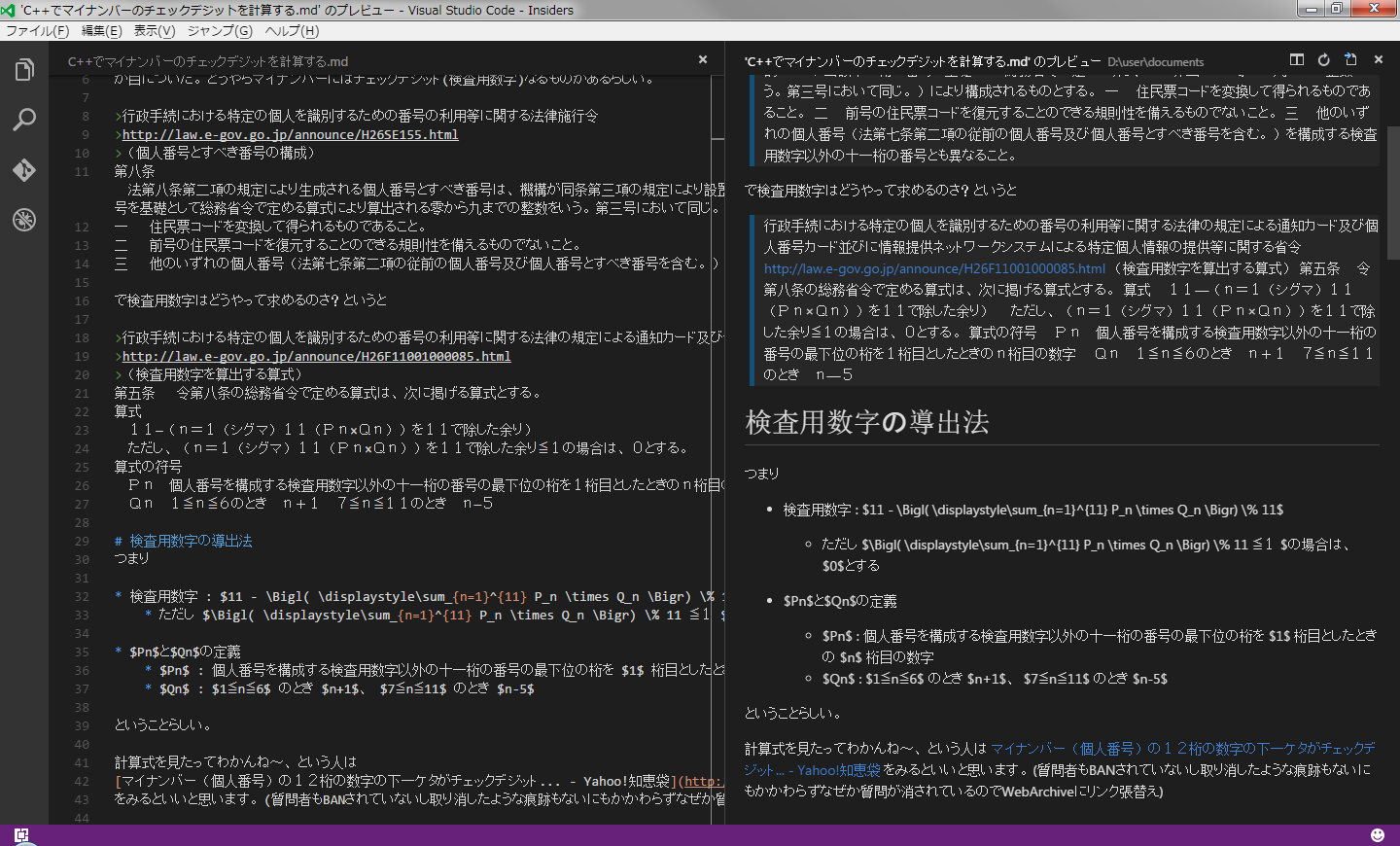Click the feedback smiley in the status bar
Viewport: 1400px width, 846px height.
[1378, 833]
